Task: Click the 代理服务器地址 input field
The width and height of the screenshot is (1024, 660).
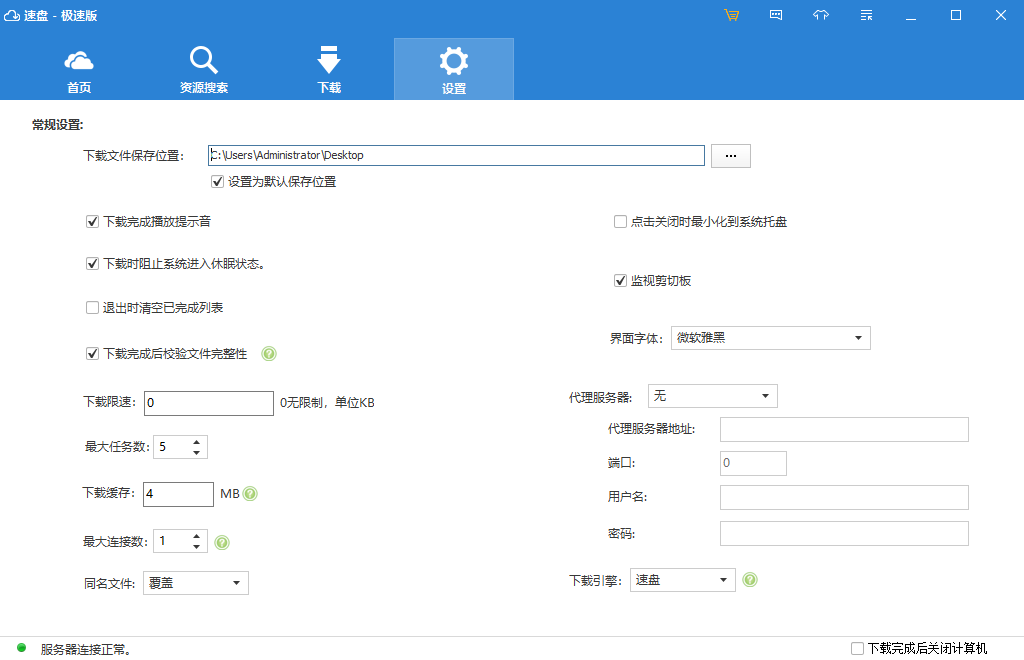Action: pos(844,430)
